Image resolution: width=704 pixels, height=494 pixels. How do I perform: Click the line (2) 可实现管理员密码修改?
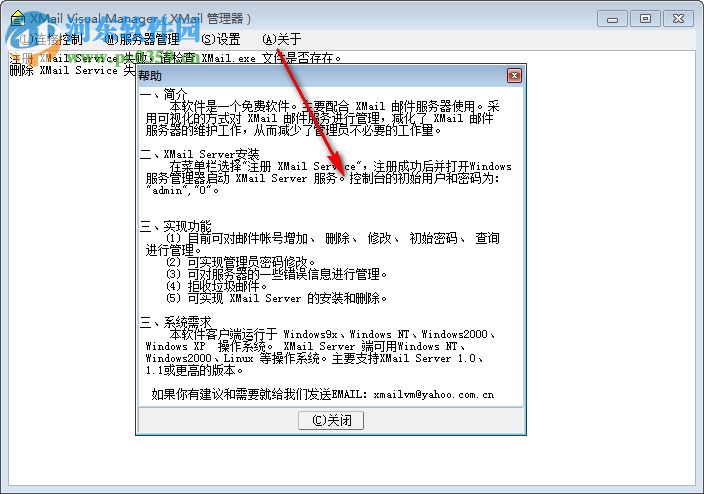coord(241,262)
